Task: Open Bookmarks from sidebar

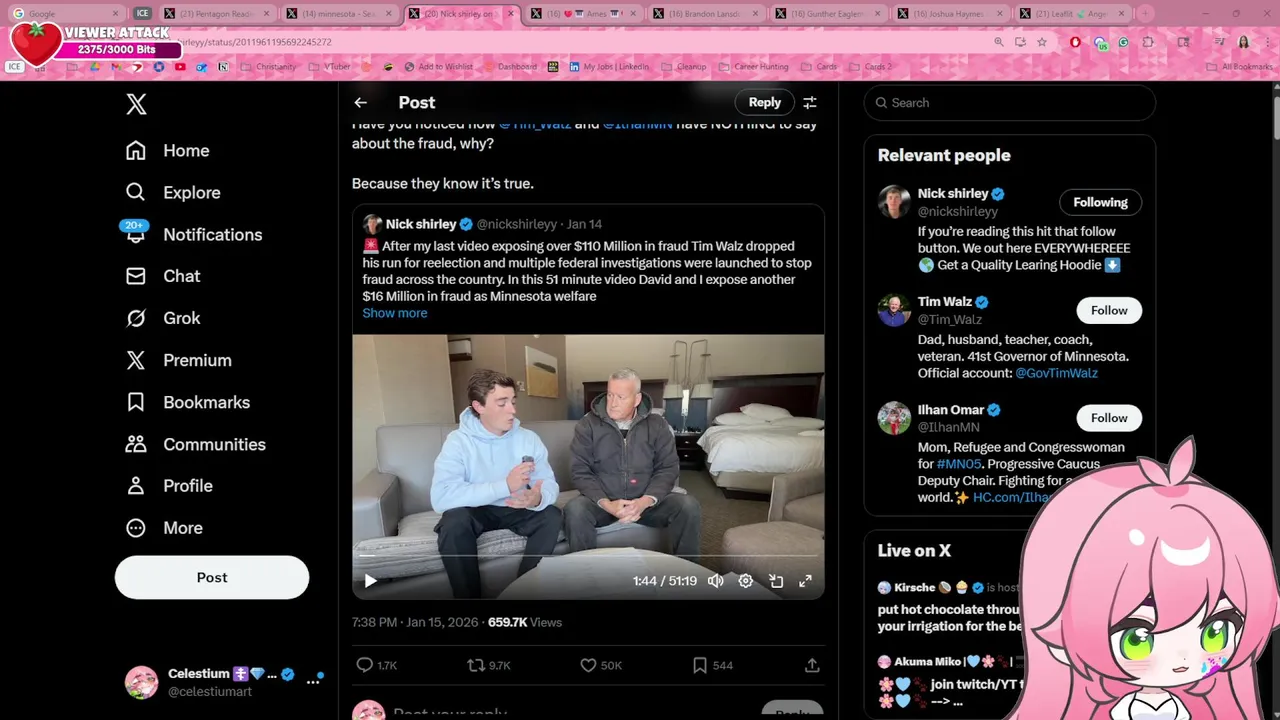Action: pyautogui.click(x=187, y=402)
